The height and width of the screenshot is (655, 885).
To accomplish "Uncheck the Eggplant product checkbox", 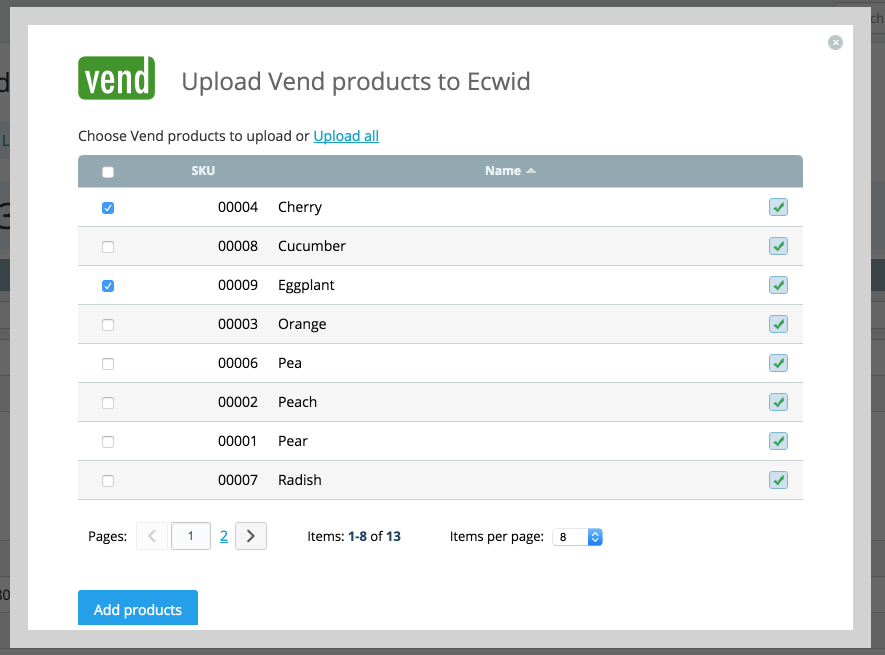I will pos(108,286).
